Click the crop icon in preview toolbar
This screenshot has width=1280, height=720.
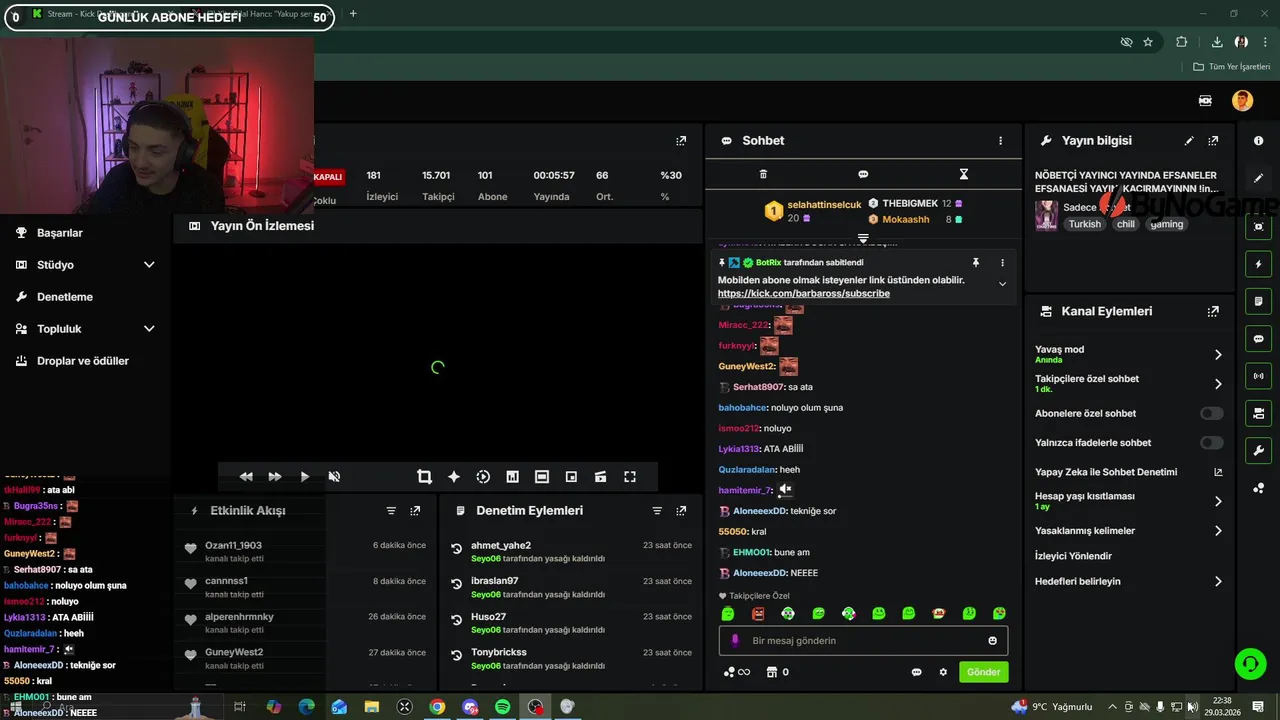pyautogui.click(x=424, y=477)
